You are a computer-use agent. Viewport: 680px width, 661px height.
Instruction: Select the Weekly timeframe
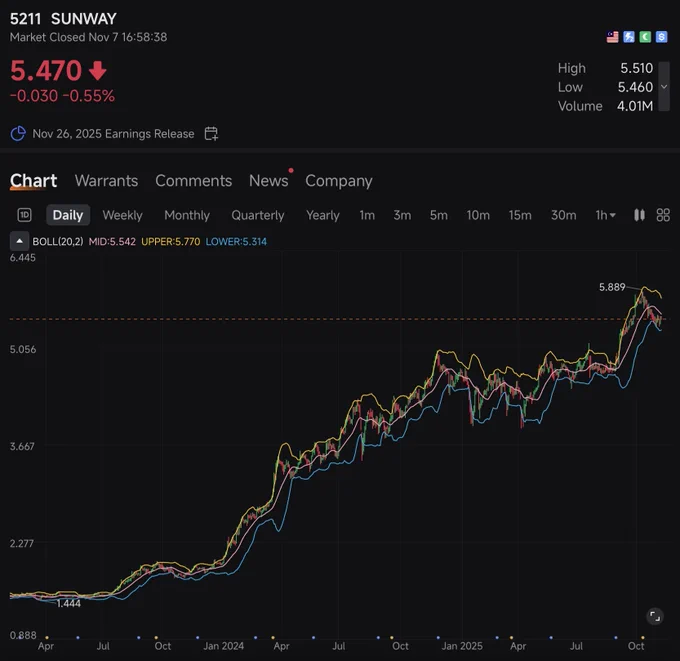click(122, 215)
